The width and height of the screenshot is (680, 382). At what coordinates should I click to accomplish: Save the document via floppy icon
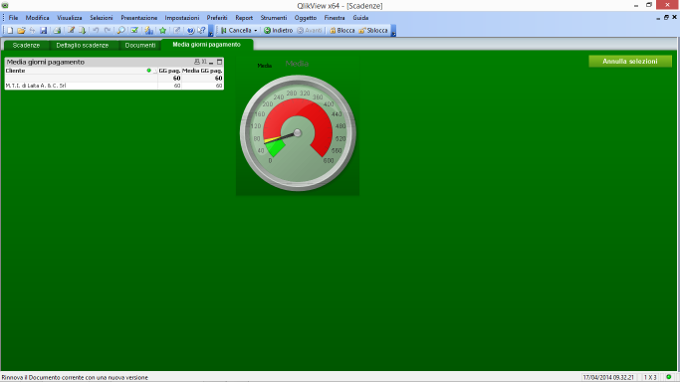pos(43,30)
